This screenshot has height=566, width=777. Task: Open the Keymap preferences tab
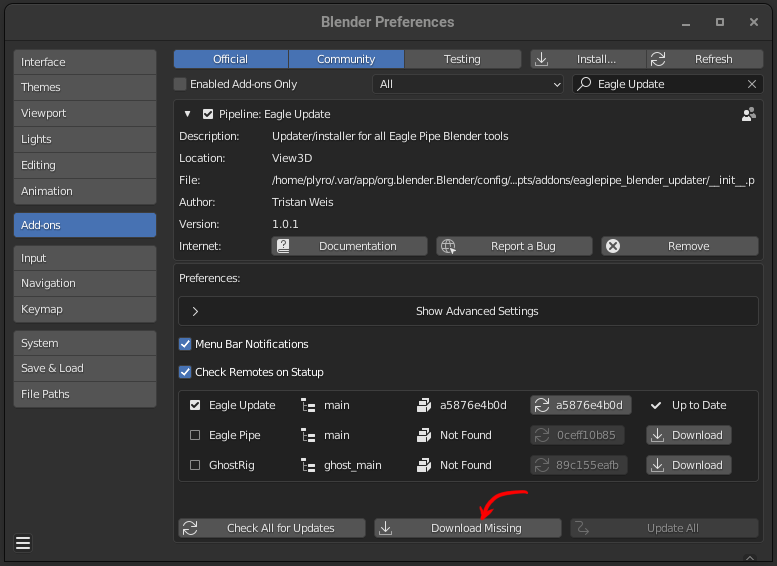tap(85, 309)
